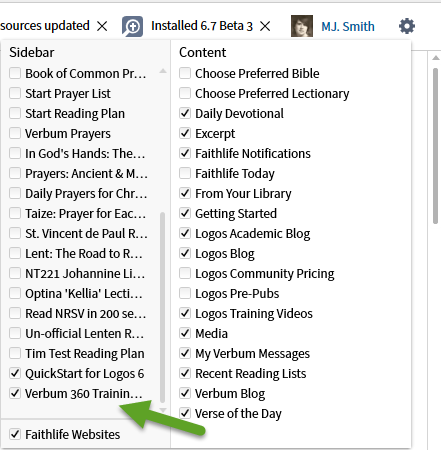This screenshot has height=450, width=441.
Task: Dismiss the resources updated notification
Action: coord(102,26)
